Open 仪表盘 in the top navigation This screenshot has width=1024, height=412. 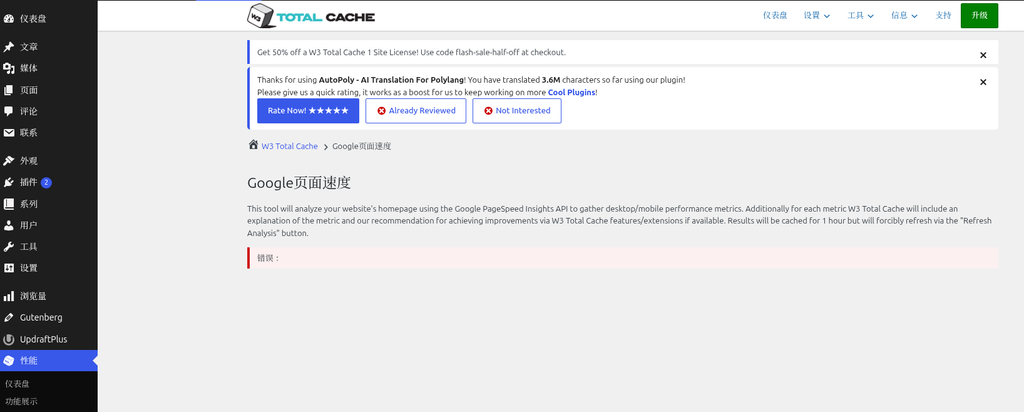[x=775, y=16]
